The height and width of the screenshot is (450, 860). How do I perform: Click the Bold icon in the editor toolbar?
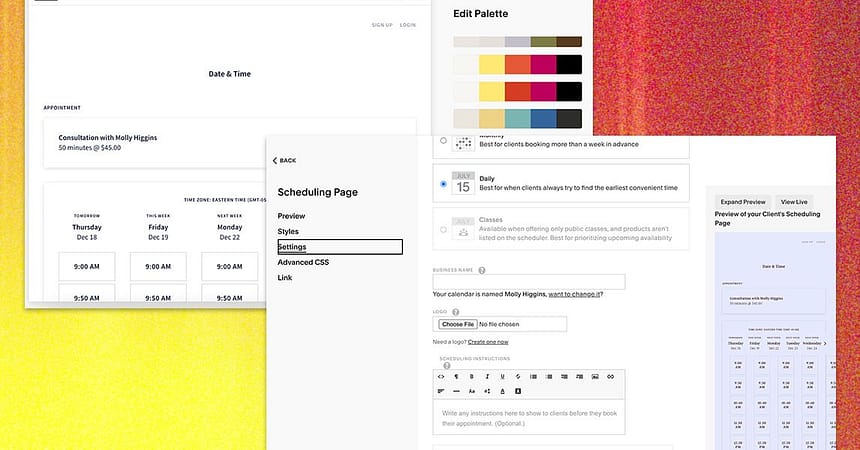[x=472, y=376]
